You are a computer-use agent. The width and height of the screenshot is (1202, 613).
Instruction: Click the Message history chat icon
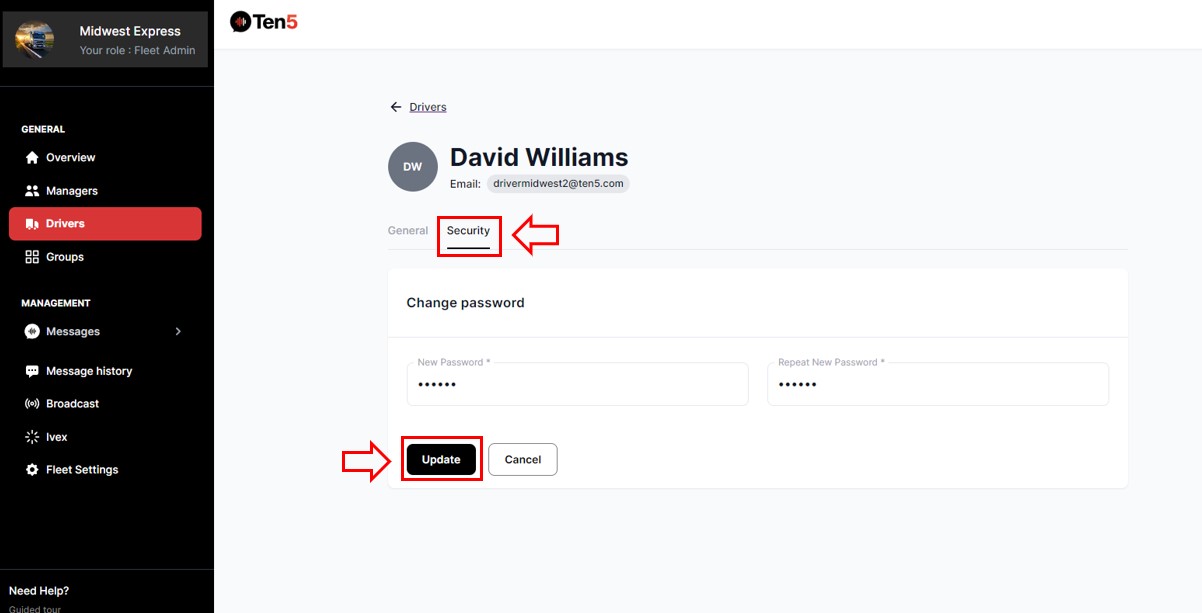tap(32, 371)
